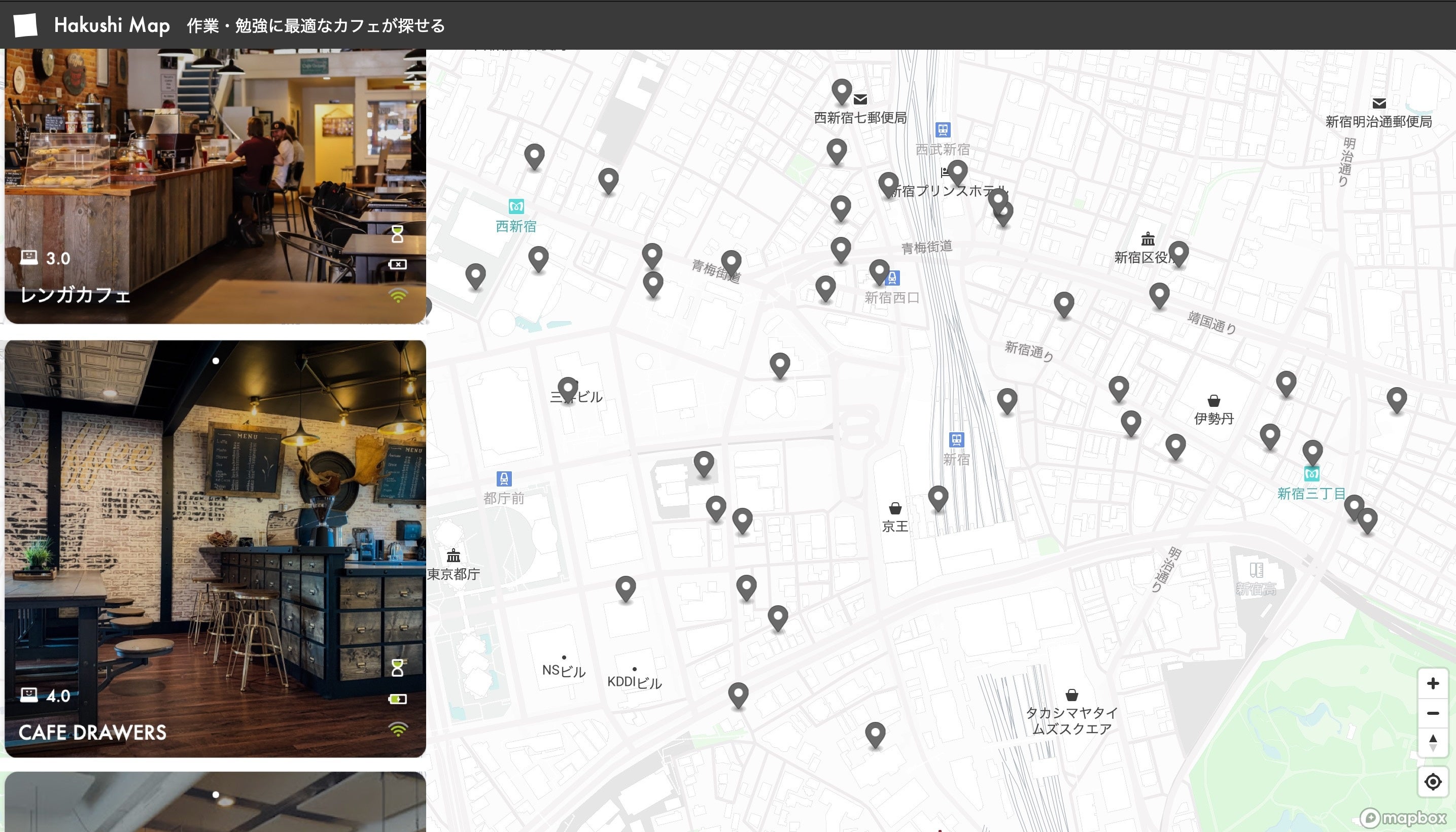Image resolution: width=1456 pixels, height=832 pixels.
Task: Reset map bearing with compass button
Action: 1432,743
